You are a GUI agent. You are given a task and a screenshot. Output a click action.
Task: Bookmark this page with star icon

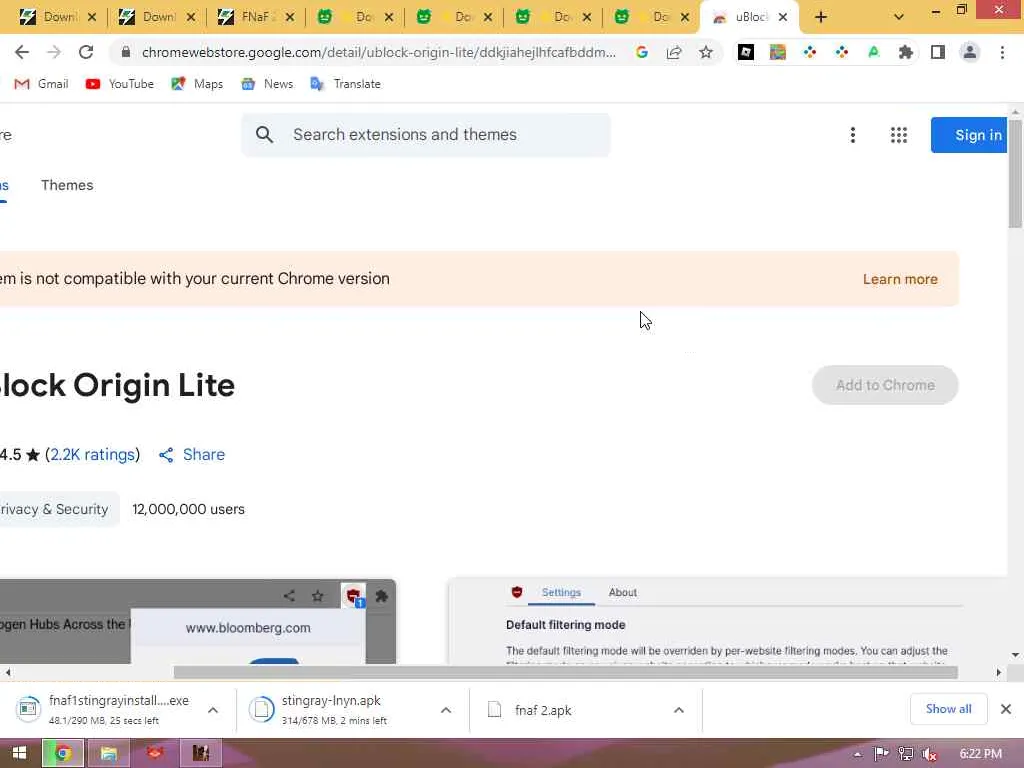coord(706,52)
